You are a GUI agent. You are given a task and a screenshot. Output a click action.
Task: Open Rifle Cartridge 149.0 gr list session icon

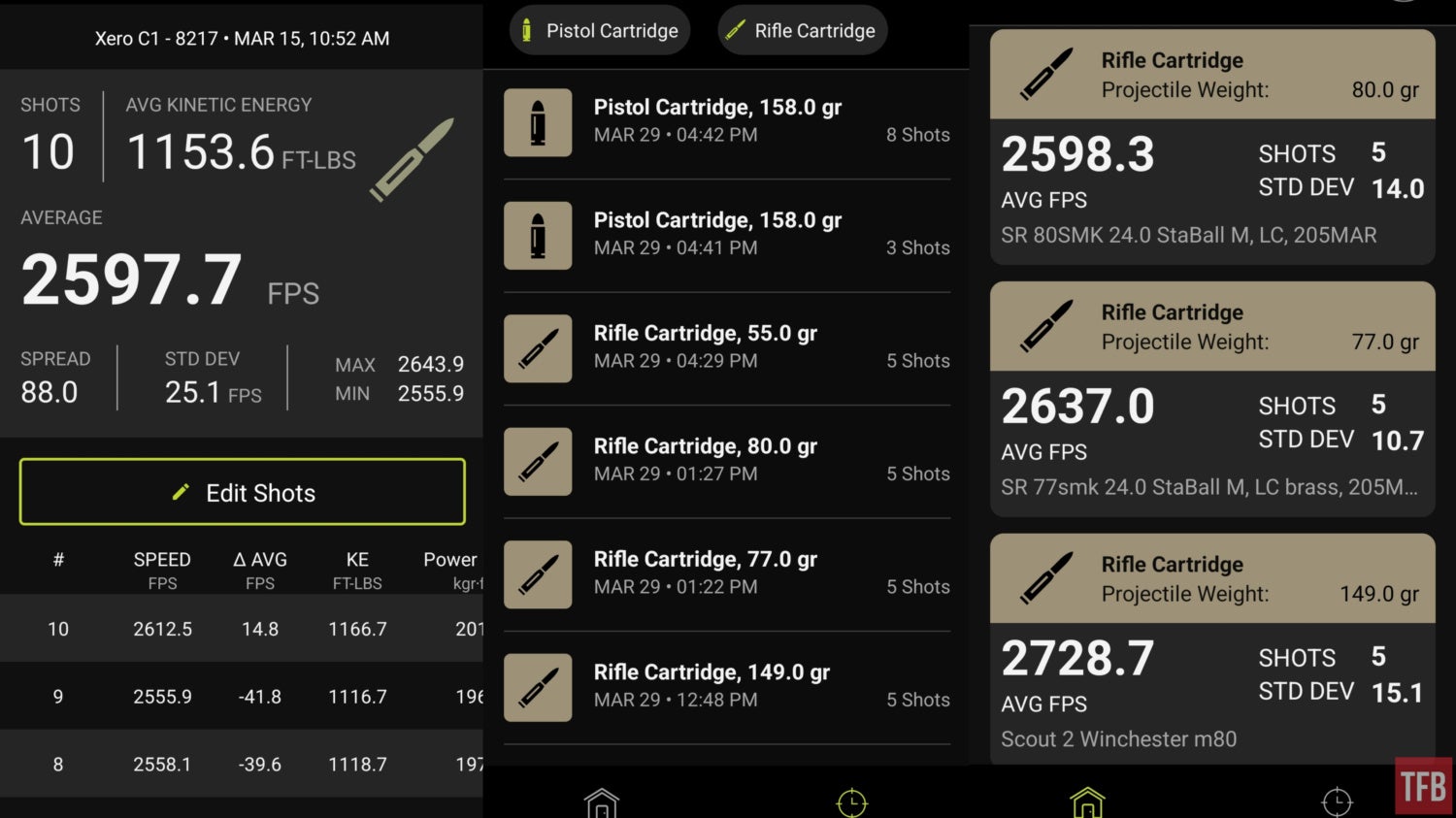click(538, 687)
